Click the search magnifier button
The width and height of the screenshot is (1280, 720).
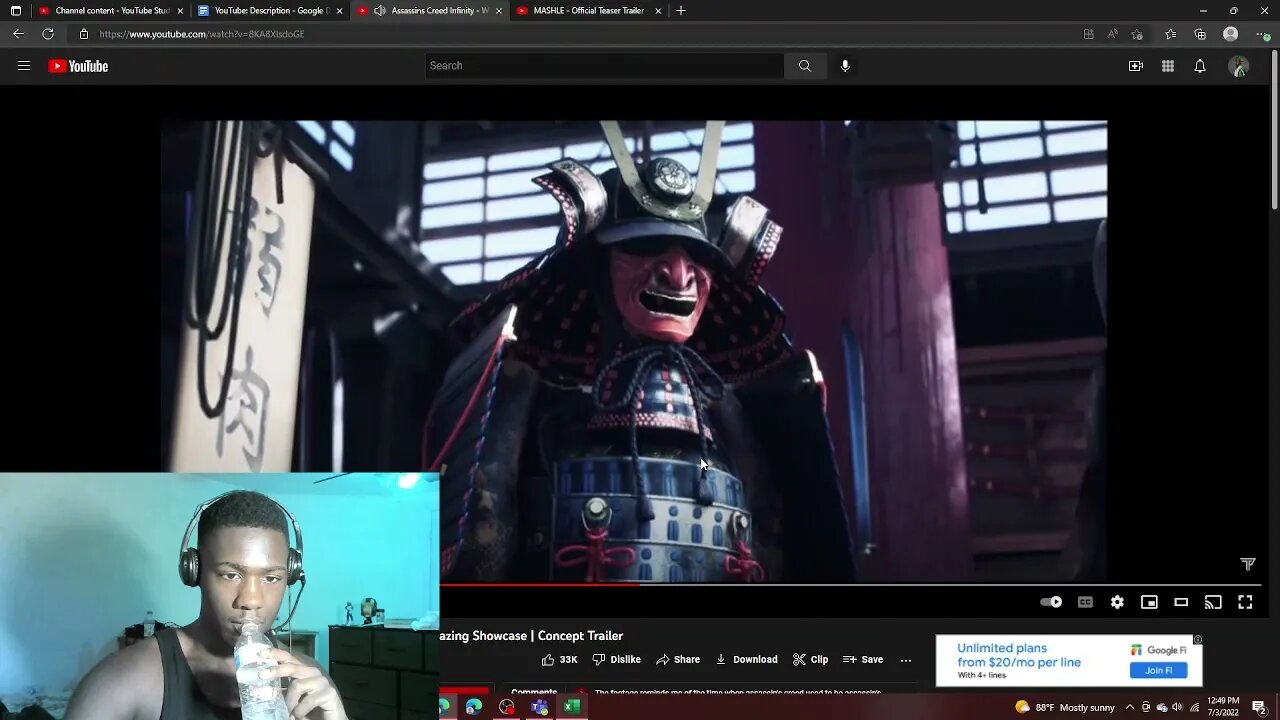pyautogui.click(x=805, y=66)
